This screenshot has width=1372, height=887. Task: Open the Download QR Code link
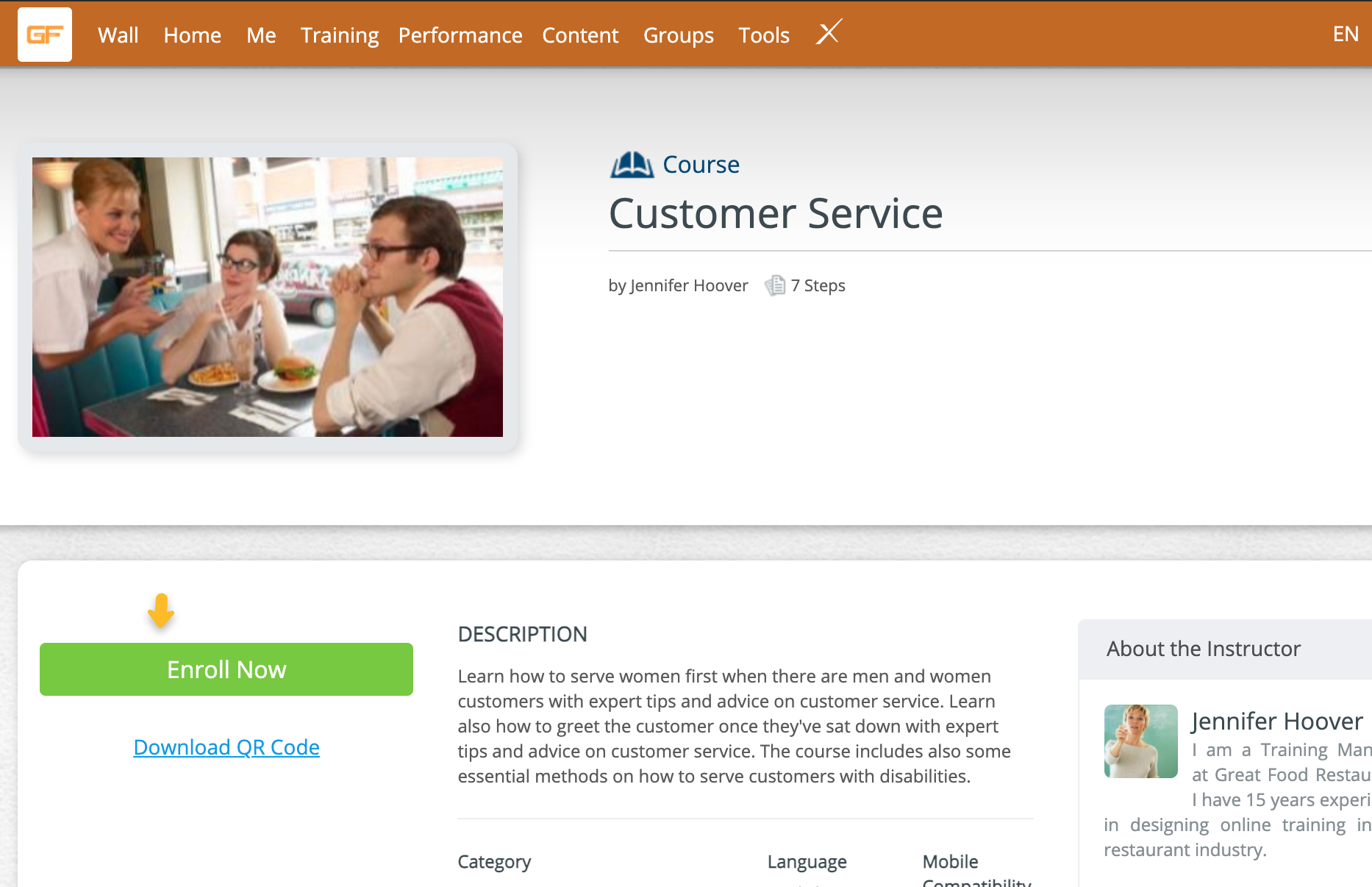(x=226, y=747)
